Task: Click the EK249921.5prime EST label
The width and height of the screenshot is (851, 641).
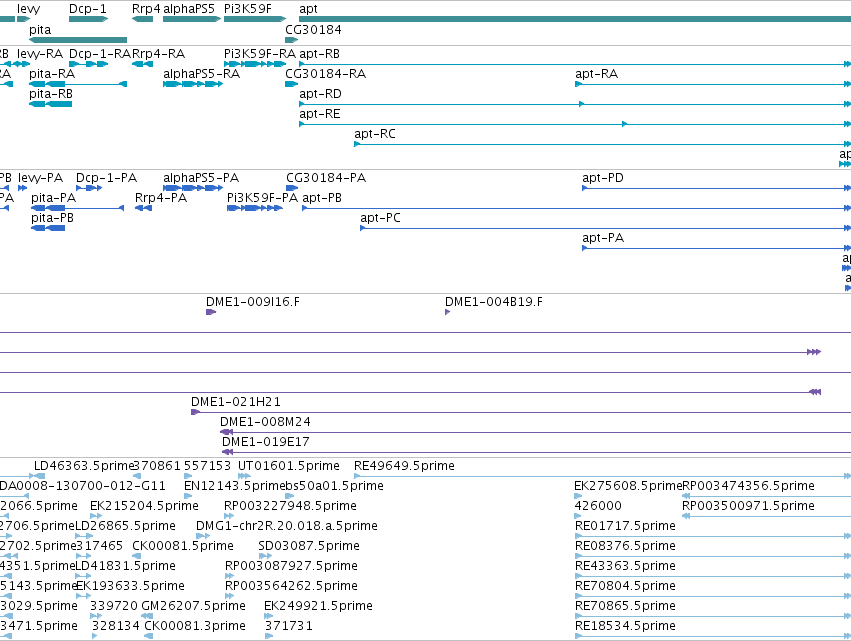Action: tap(319, 606)
